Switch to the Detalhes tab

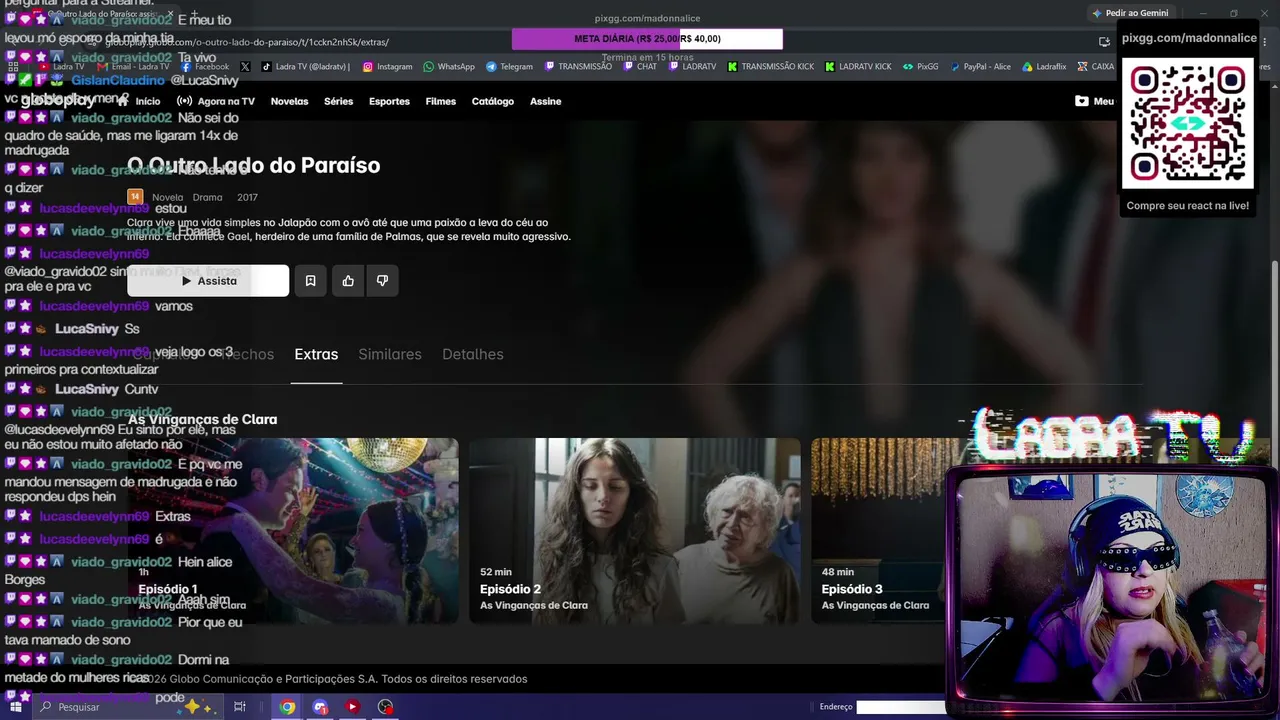[x=473, y=354]
